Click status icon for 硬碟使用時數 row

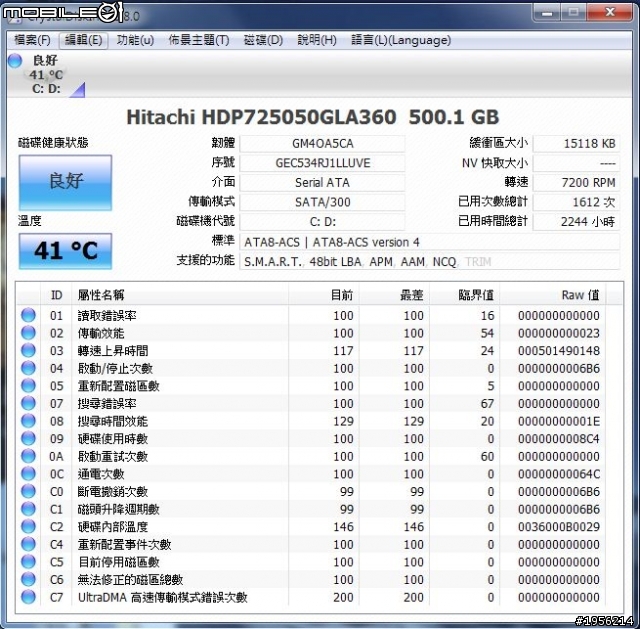pyautogui.click(x=28, y=438)
